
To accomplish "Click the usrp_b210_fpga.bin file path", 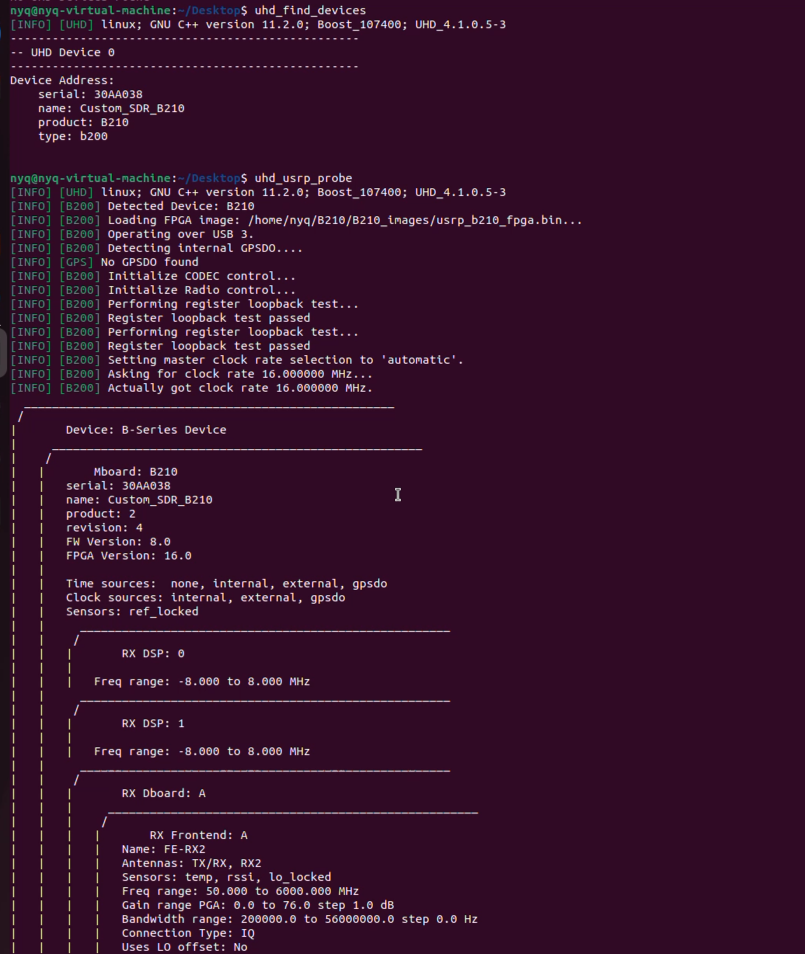I will [x=415, y=220].
